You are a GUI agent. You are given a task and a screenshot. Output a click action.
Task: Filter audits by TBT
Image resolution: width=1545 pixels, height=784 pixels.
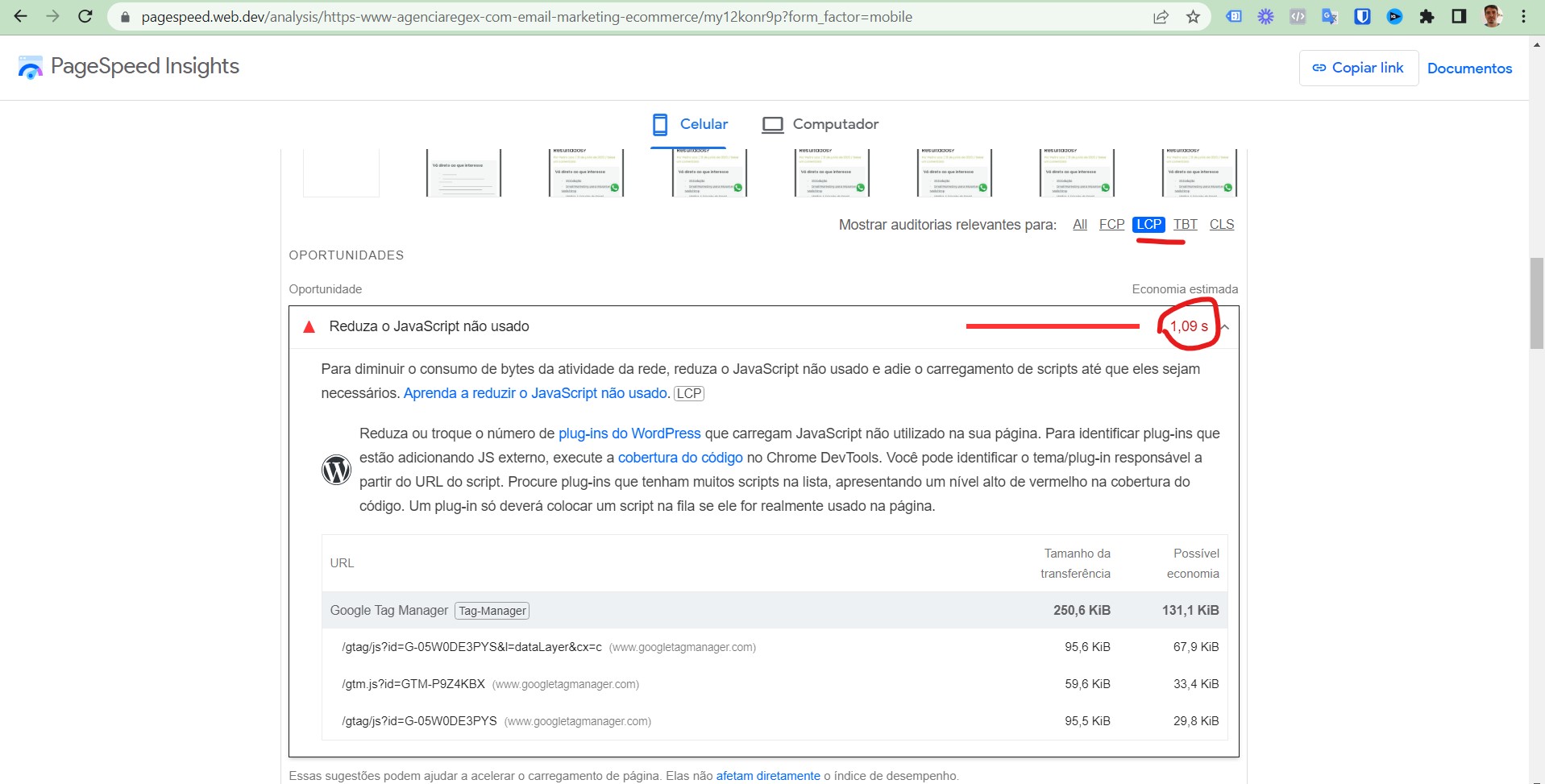coord(1185,225)
